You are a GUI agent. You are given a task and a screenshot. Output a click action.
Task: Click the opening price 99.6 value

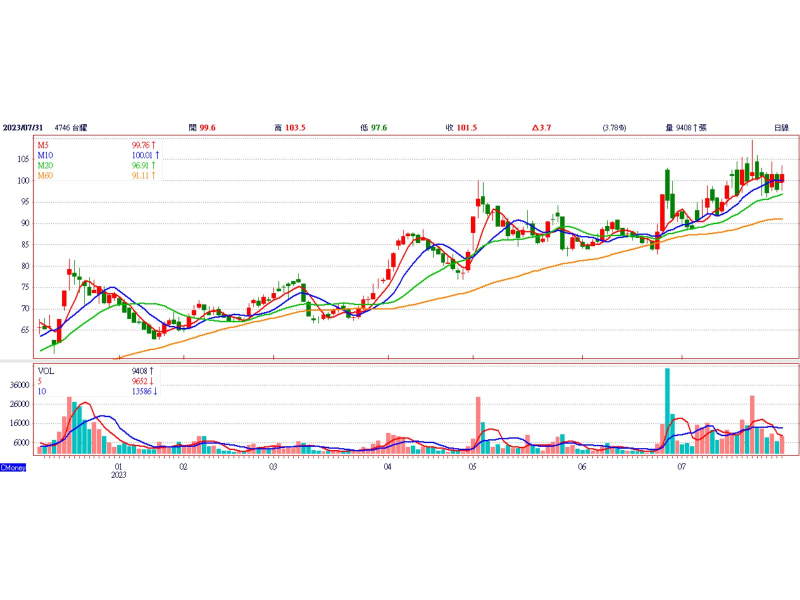coord(208,128)
